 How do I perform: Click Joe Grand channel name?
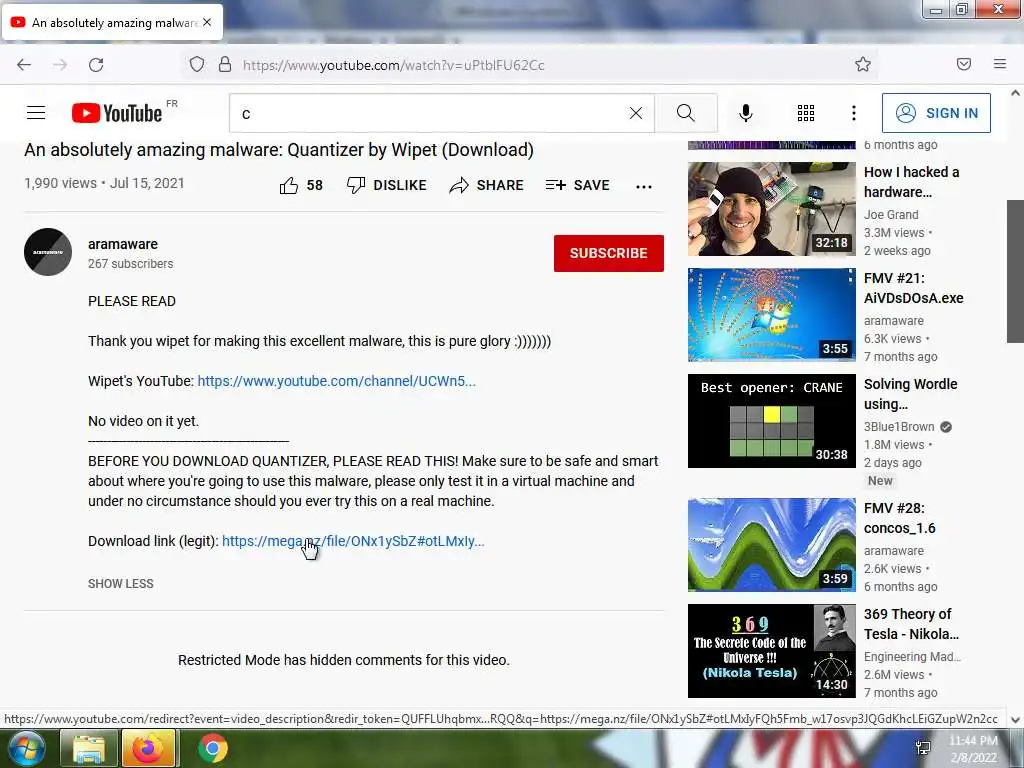click(891, 215)
